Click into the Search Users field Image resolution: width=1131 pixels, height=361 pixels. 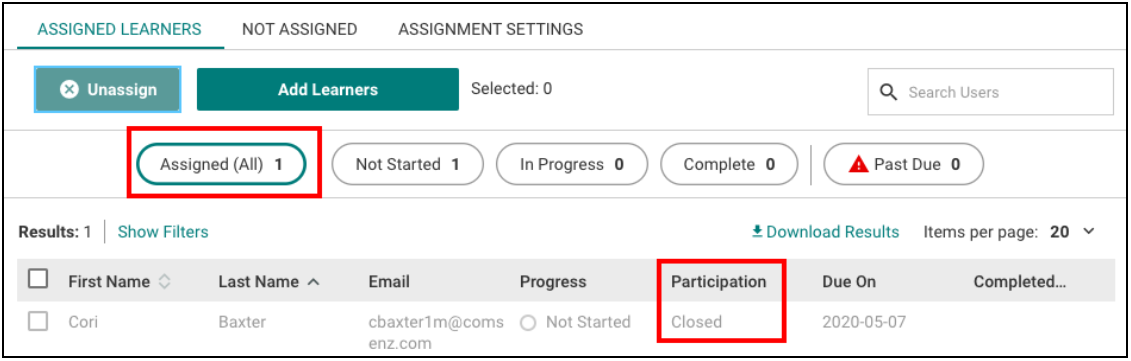point(990,92)
